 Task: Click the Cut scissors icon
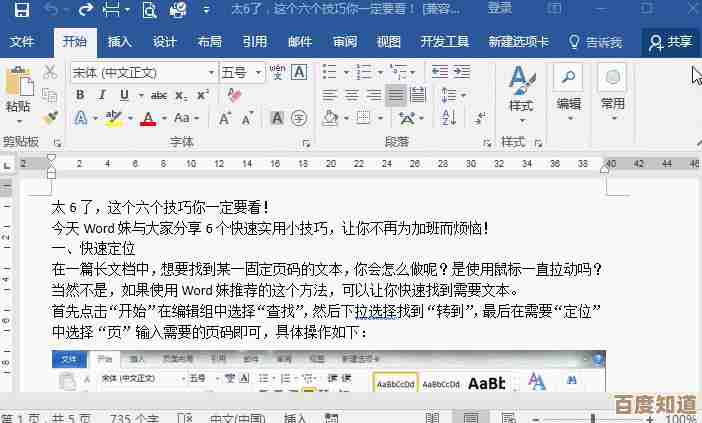click(x=50, y=72)
